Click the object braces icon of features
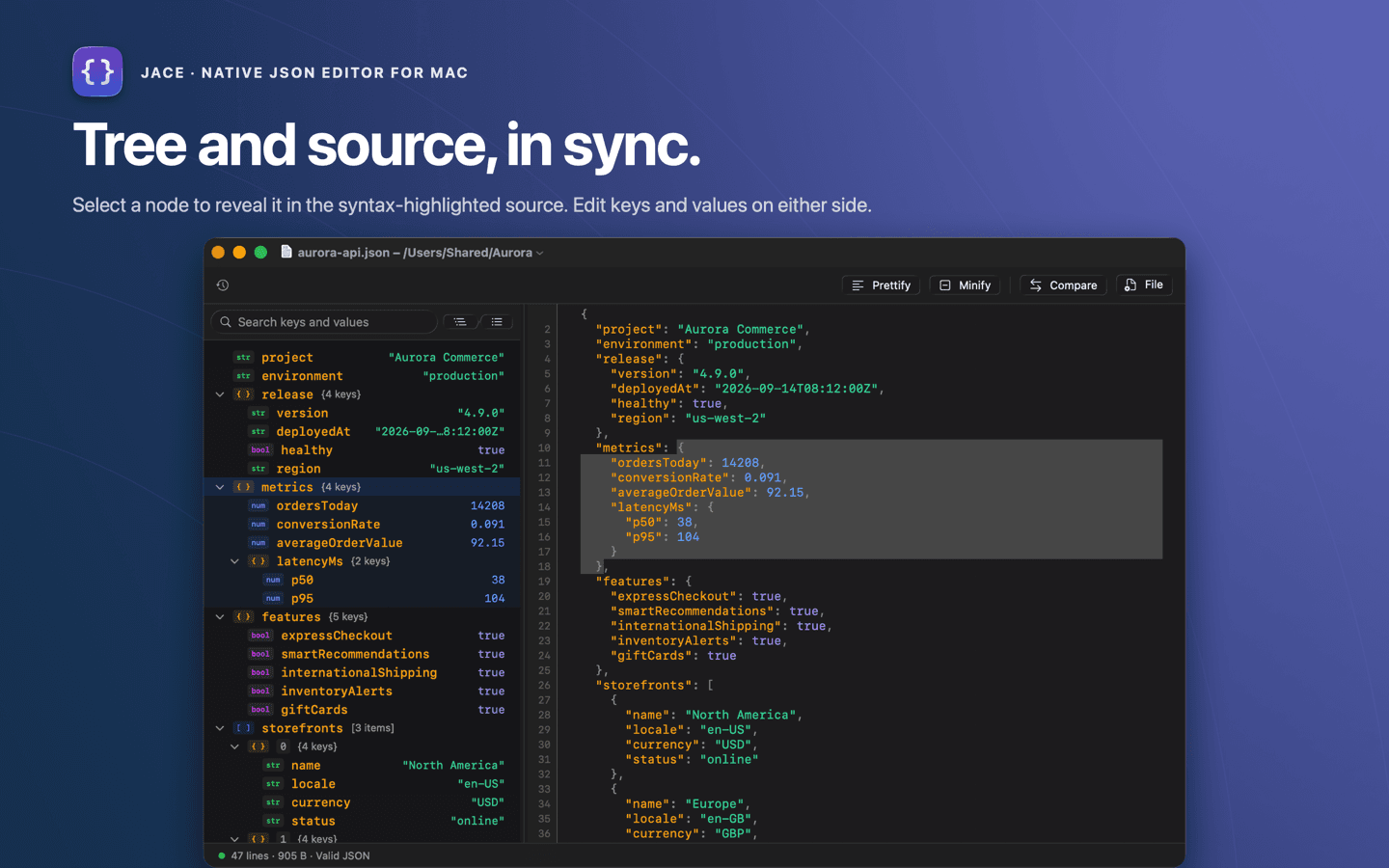This screenshot has height=868, width=1389. [x=244, y=617]
